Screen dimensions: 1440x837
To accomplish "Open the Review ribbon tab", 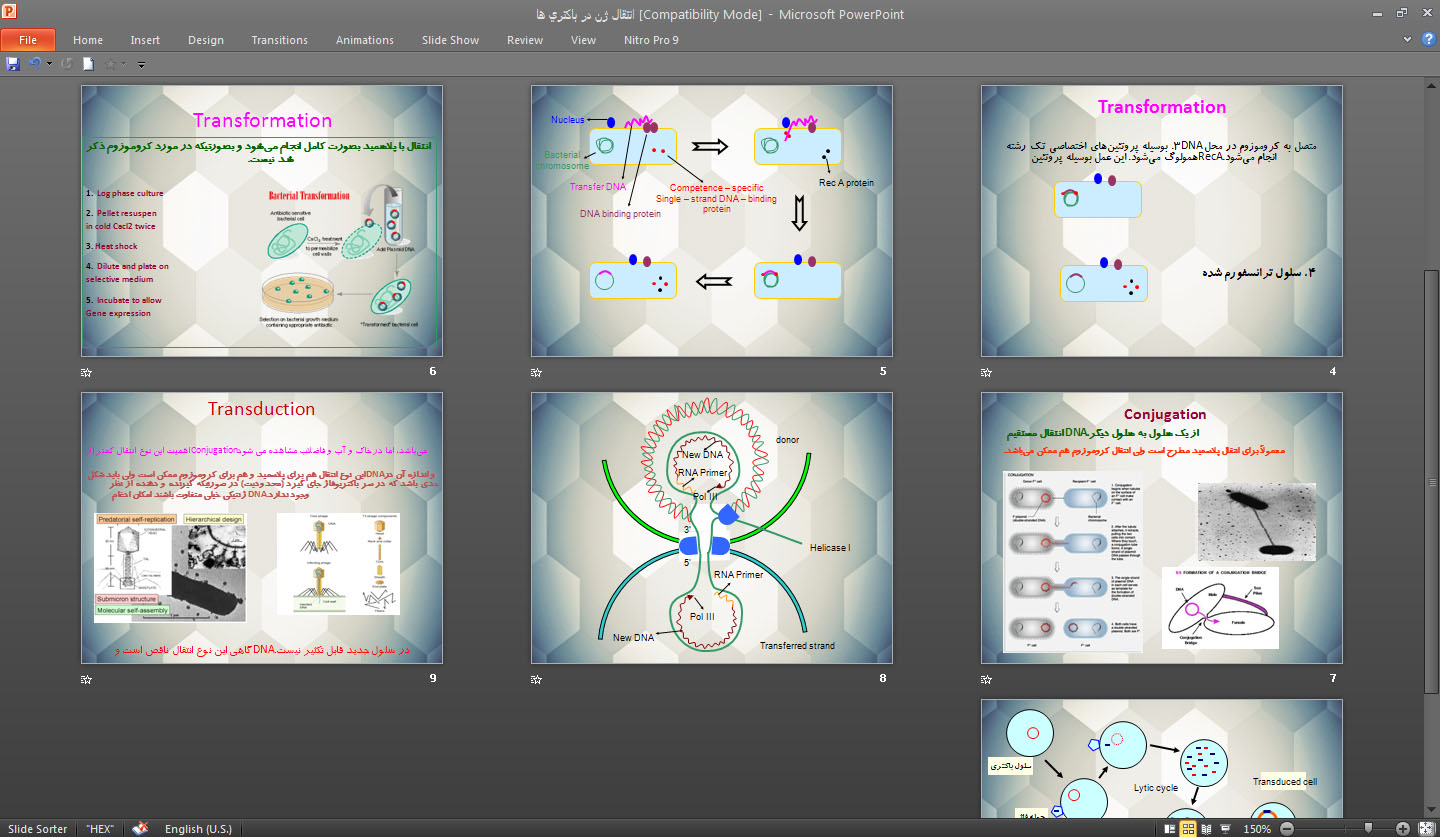I will tap(525, 40).
